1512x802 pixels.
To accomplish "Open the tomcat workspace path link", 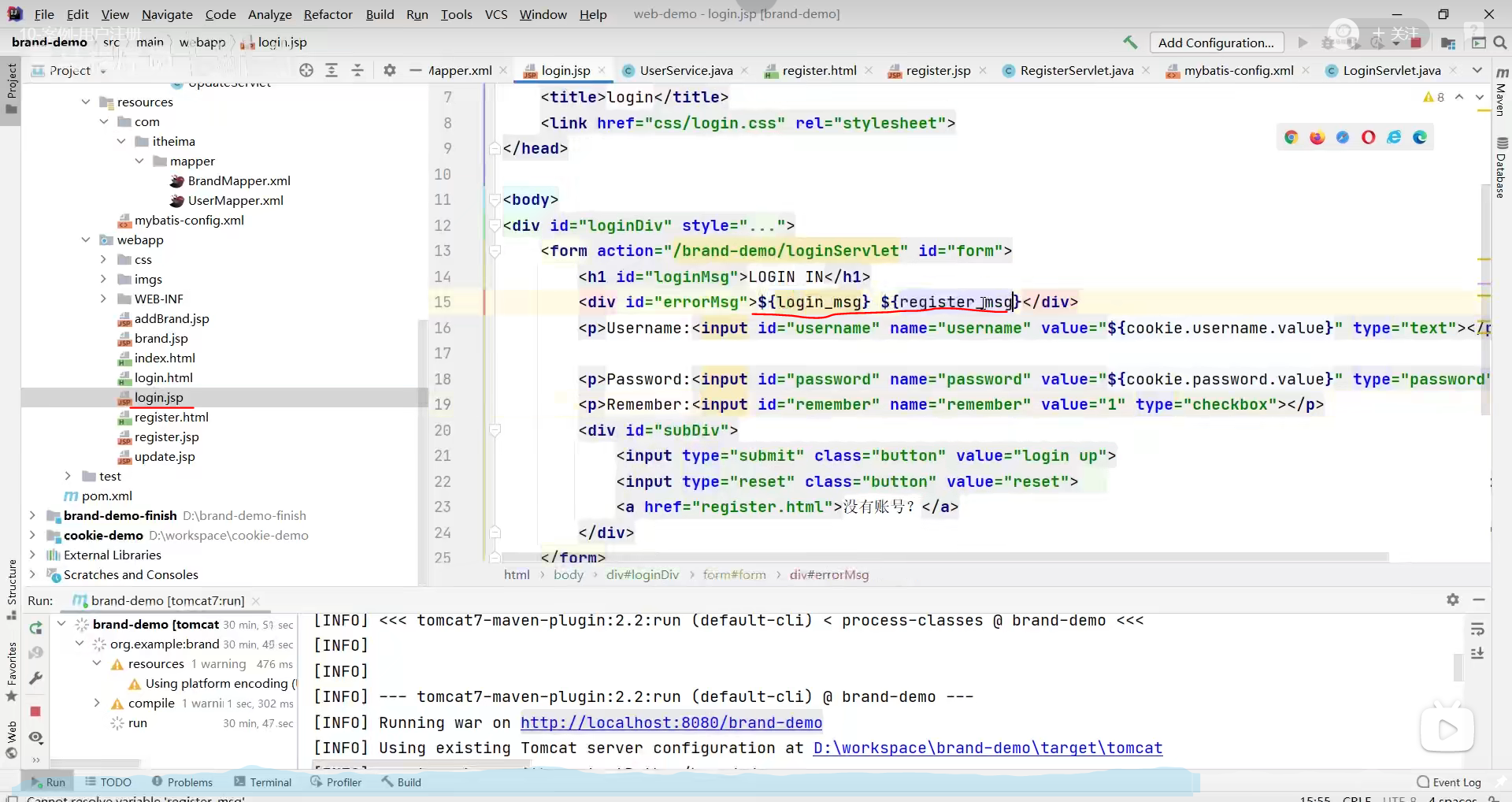I will click(988, 748).
